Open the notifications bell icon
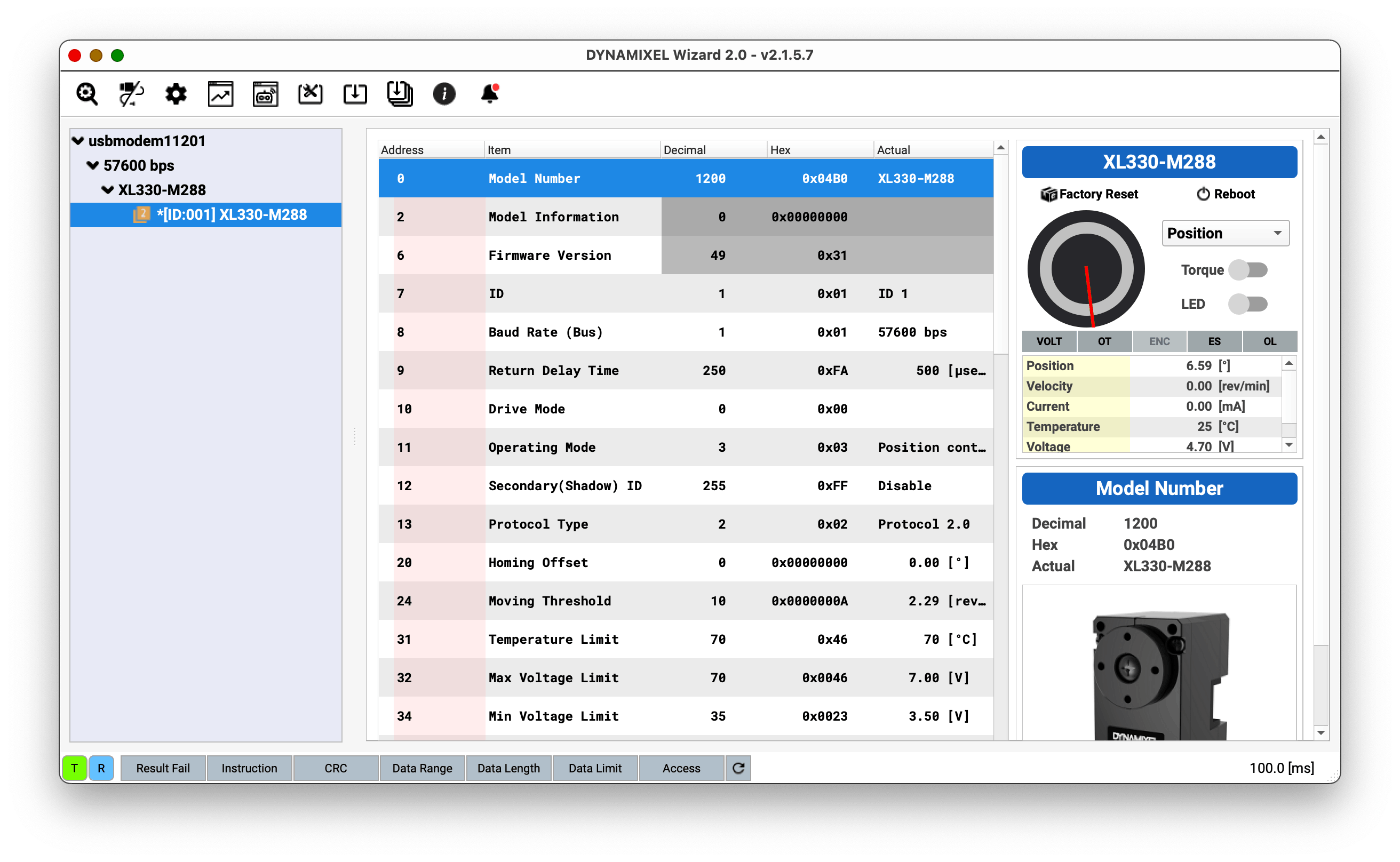Image resolution: width=1400 pixels, height=862 pixels. tap(489, 94)
